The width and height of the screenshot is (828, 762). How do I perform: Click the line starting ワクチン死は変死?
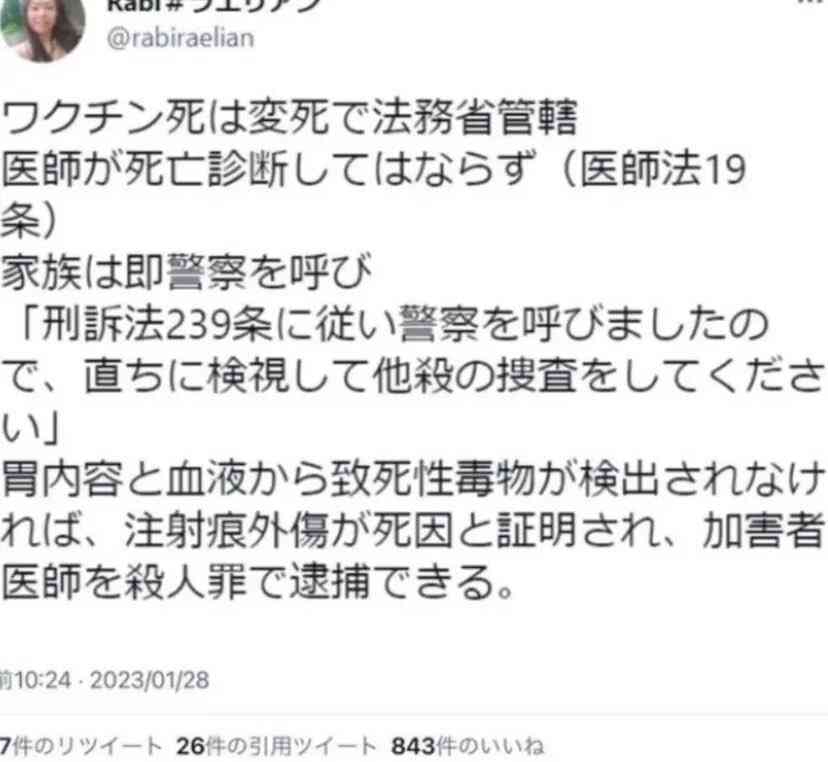[x=289, y=118]
